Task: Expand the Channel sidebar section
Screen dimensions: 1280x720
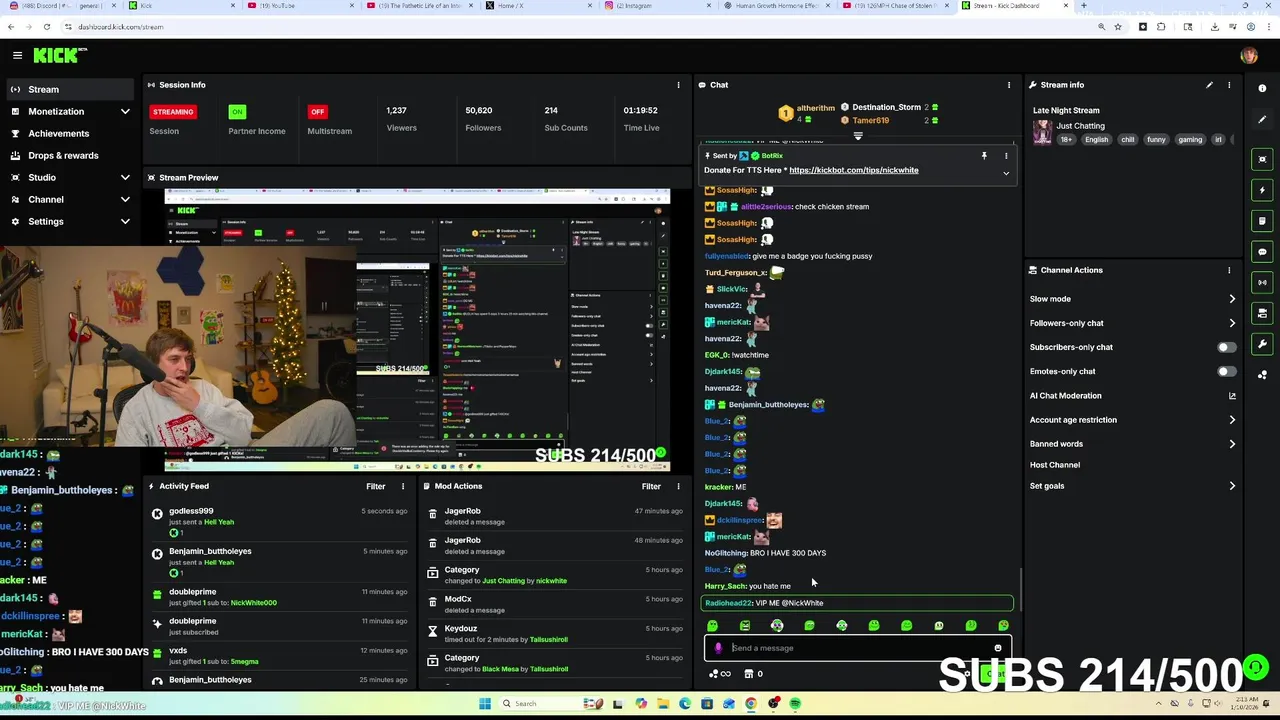Action: point(68,199)
